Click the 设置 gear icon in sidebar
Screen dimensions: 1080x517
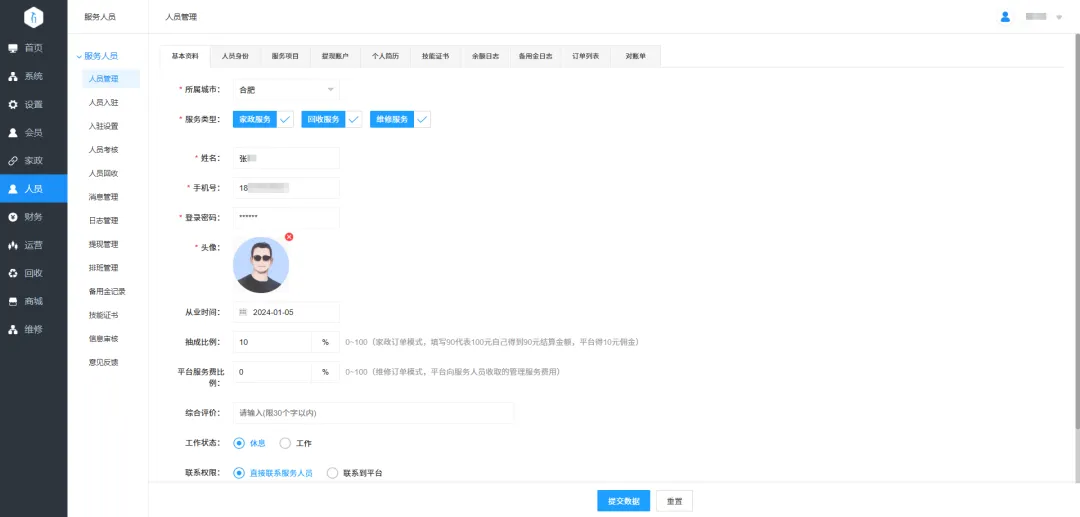coord(13,105)
